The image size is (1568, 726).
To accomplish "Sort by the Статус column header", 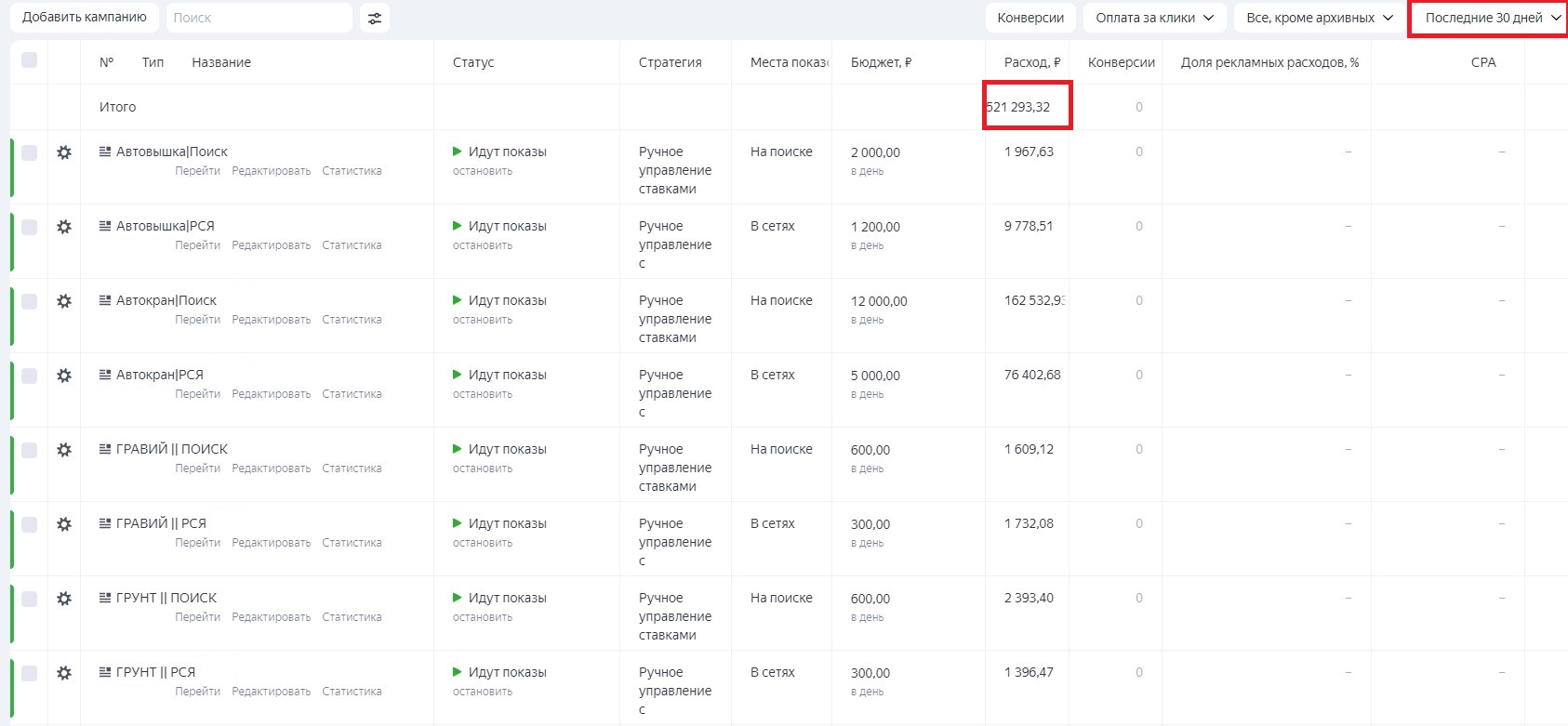I will point(473,62).
